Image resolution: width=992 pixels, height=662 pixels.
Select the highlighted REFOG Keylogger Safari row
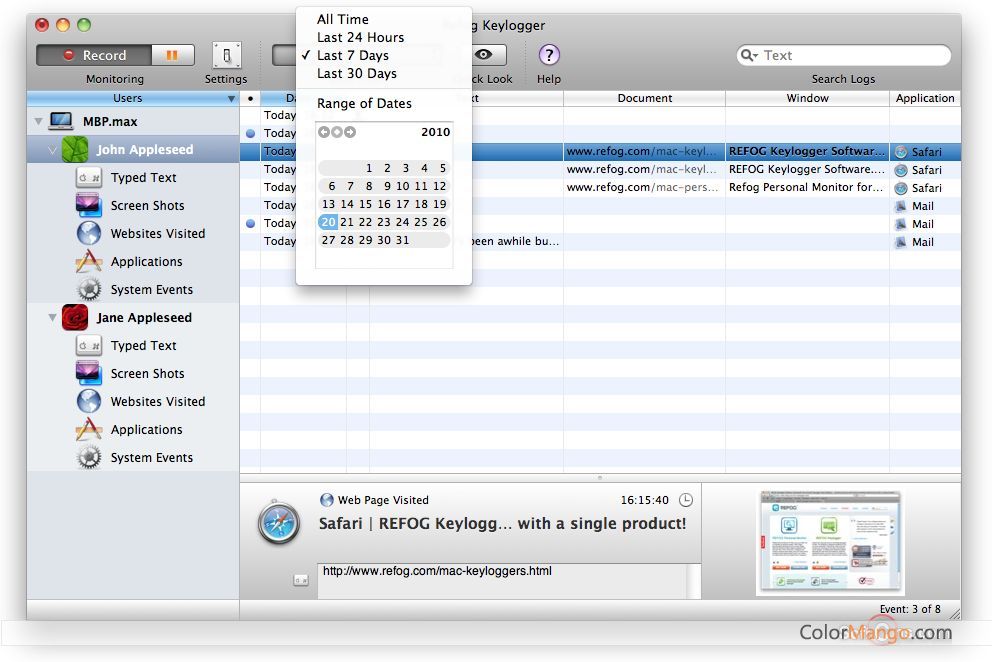[600, 151]
